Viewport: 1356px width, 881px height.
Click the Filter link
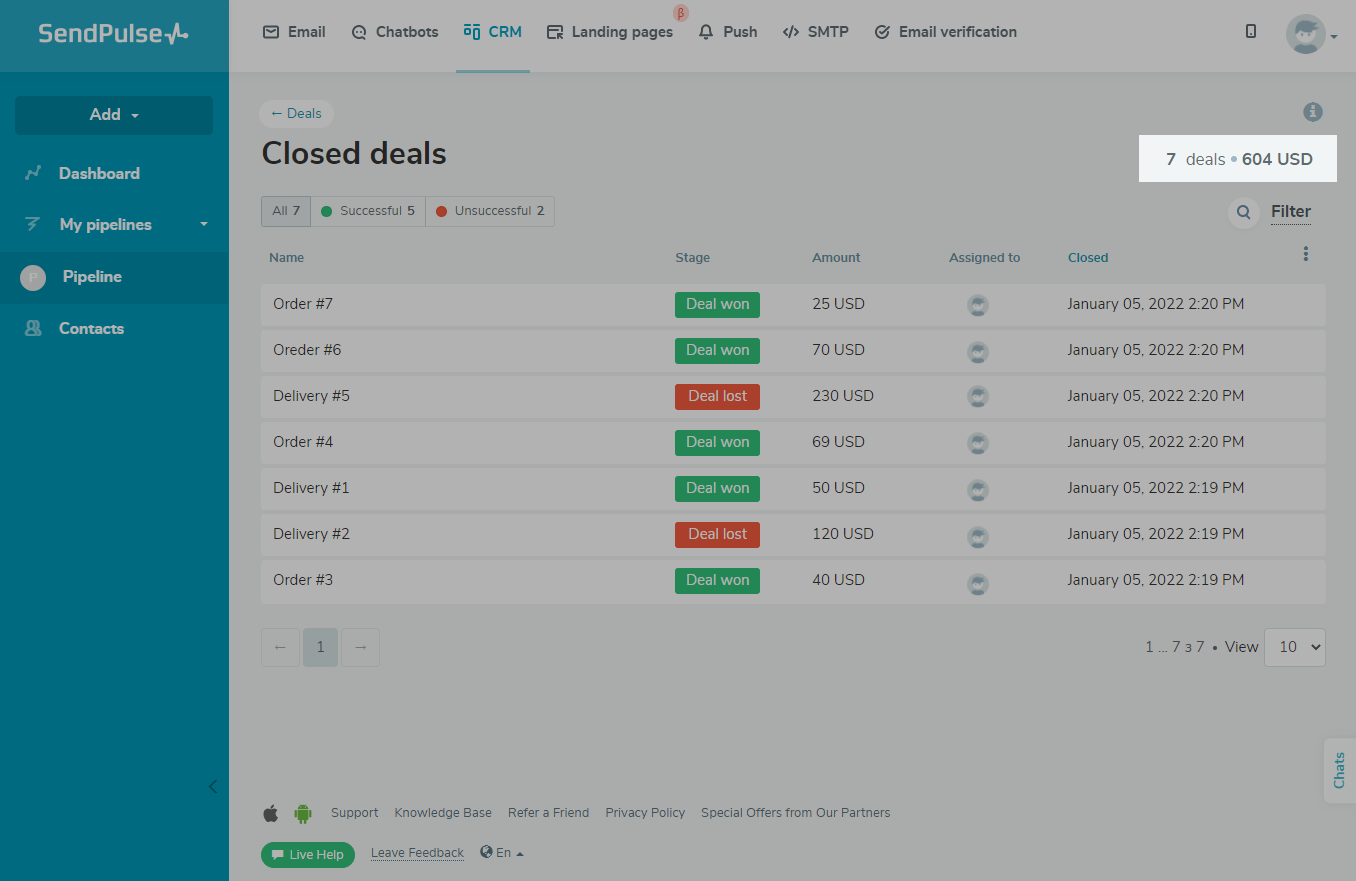[1290, 212]
